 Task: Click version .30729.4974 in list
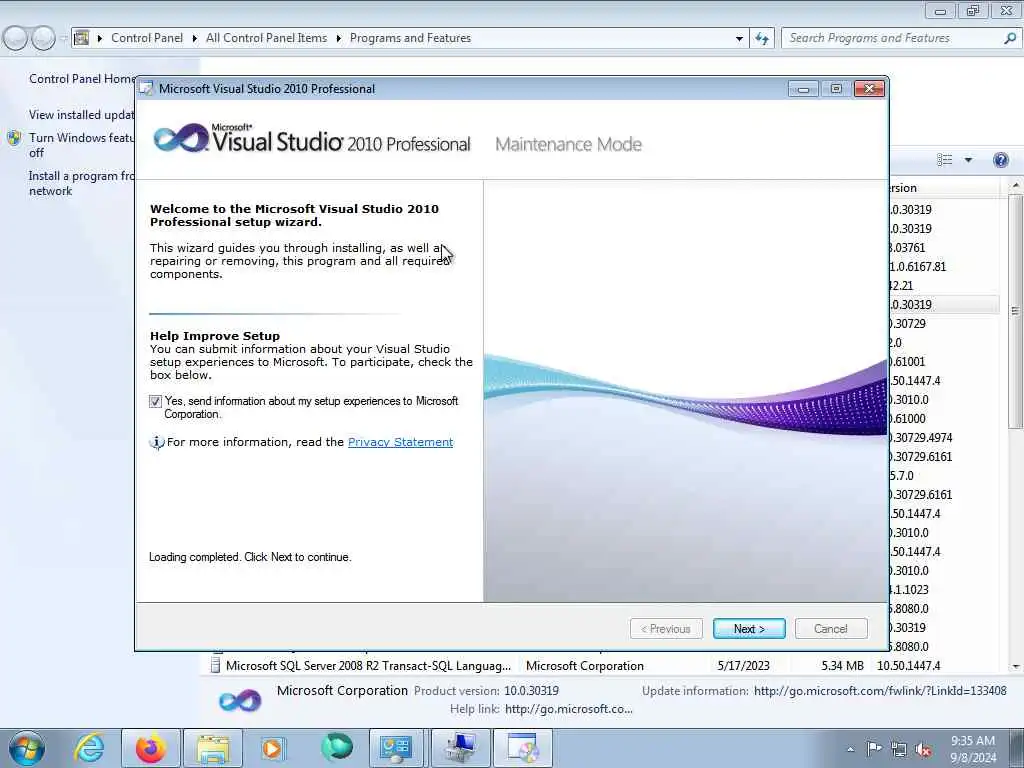[x=921, y=438]
